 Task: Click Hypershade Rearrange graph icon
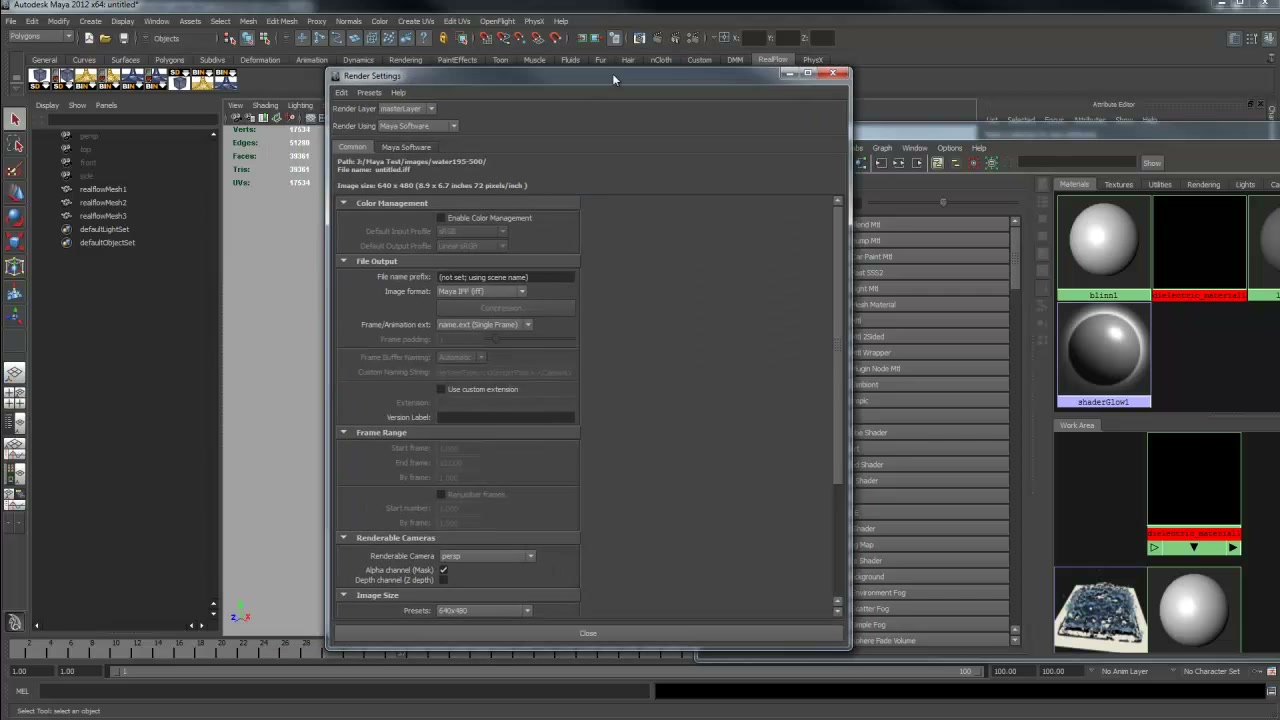(x=937, y=163)
